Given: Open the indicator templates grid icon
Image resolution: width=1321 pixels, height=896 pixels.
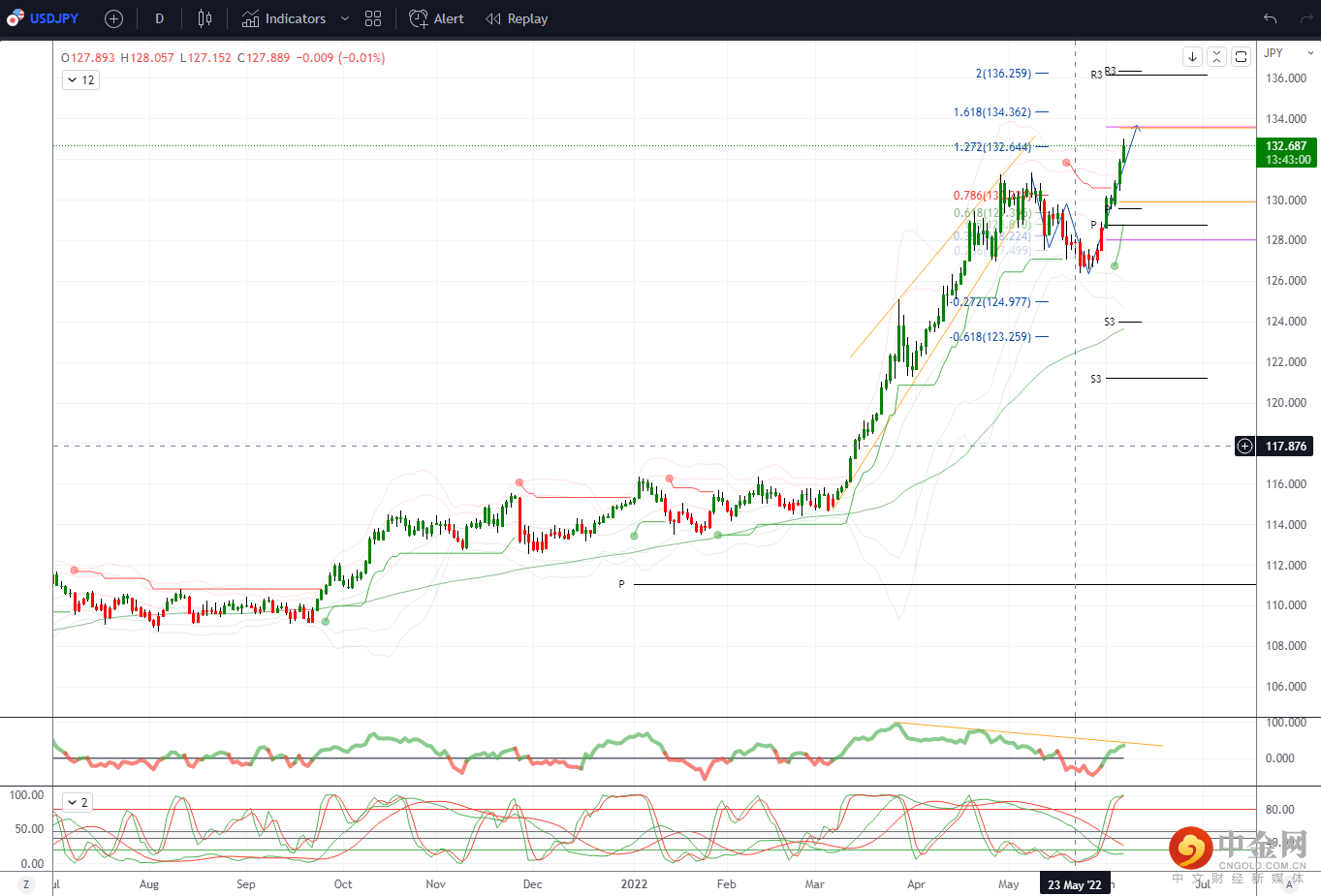Looking at the screenshot, I should pyautogui.click(x=373, y=18).
